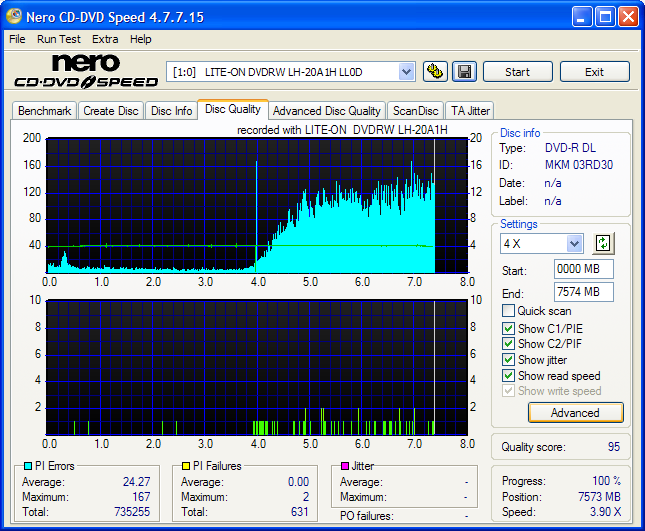Click the floppy disk save icon
This screenshot has width=645, height=531.
click(463, 71)
